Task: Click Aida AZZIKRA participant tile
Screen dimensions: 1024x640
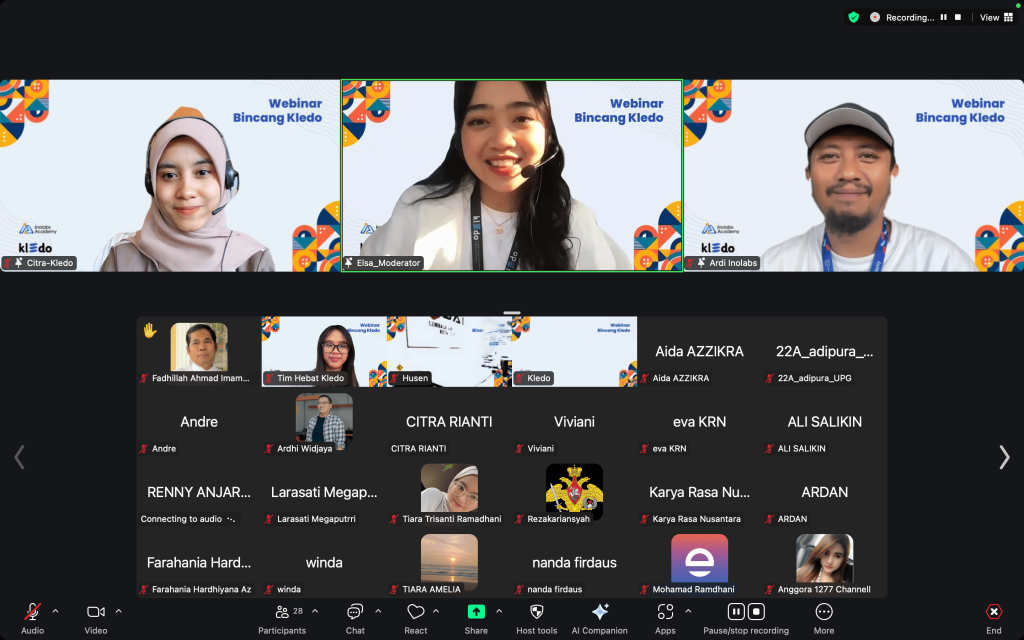Action: click(x=699, y=351)
